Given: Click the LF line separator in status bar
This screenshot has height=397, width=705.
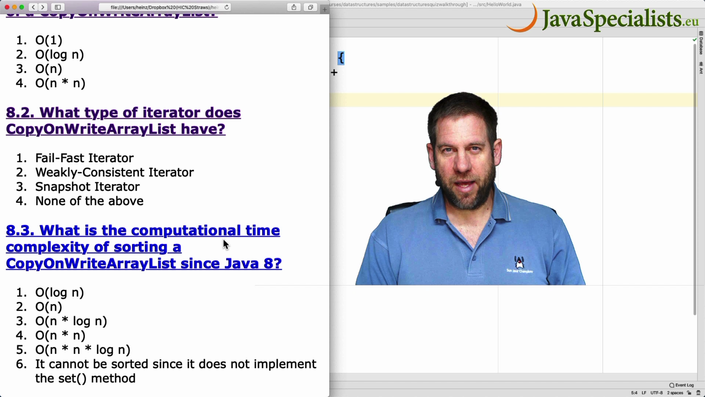Looking at the screenshot, I should tap(644, 393).
